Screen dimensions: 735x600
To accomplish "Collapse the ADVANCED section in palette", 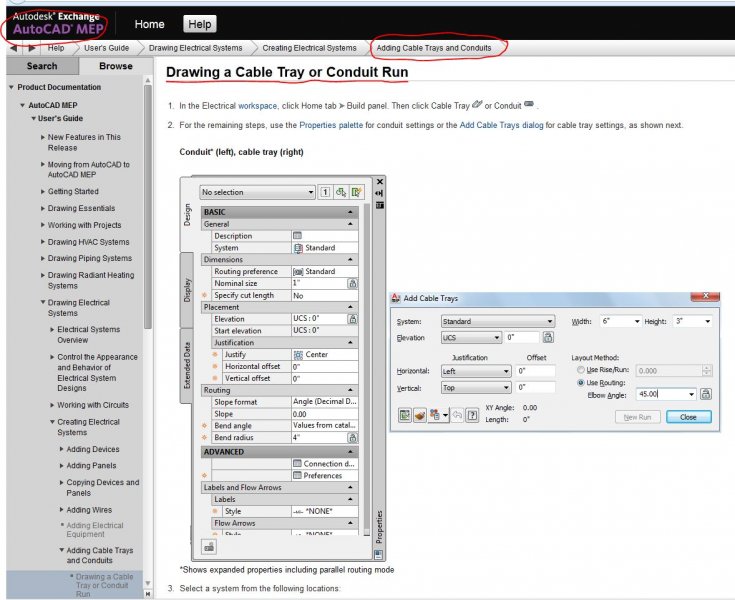I will [x=350, y=451].
